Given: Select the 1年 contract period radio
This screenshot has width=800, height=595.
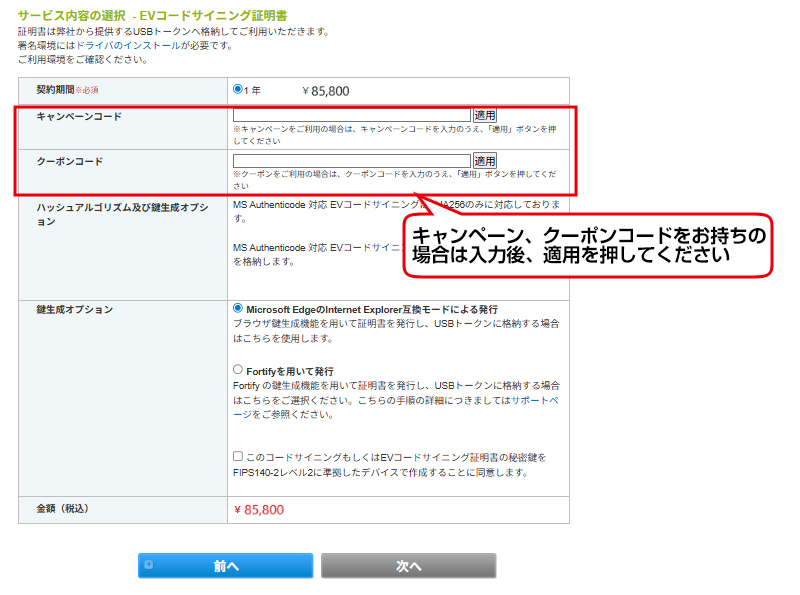Looking at the screenshot, I should 238,89.
